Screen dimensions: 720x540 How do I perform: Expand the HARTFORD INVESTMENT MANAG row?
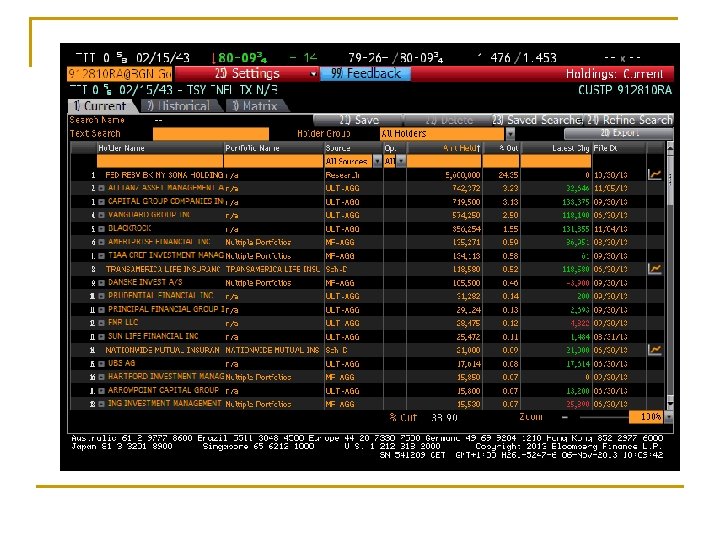point(101,377)
